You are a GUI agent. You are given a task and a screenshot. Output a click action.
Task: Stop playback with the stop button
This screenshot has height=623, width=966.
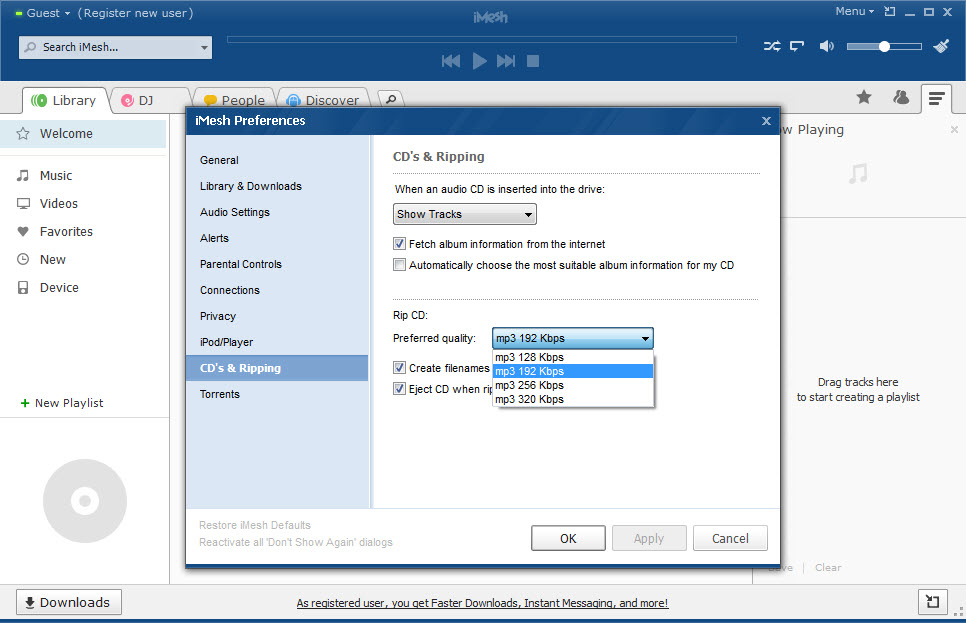coord(533,61)
